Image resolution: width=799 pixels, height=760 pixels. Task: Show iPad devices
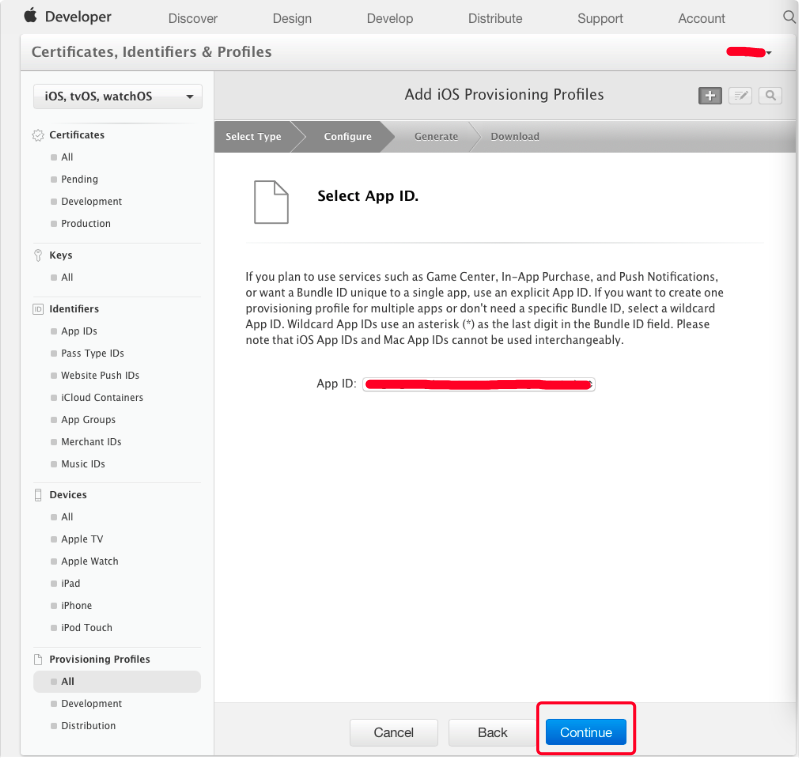(70, 584)
